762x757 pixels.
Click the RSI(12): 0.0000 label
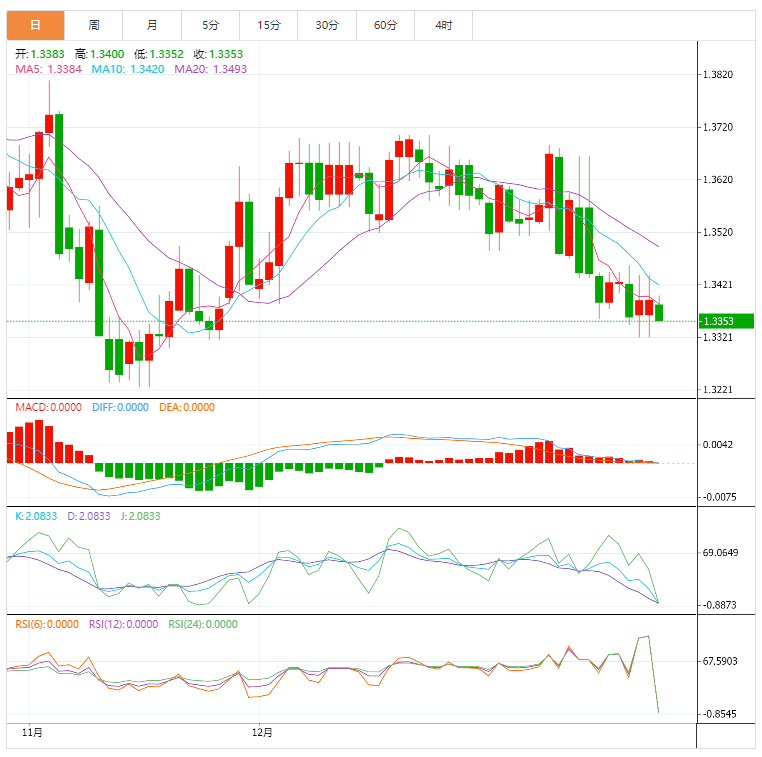(x=123, y=624)
